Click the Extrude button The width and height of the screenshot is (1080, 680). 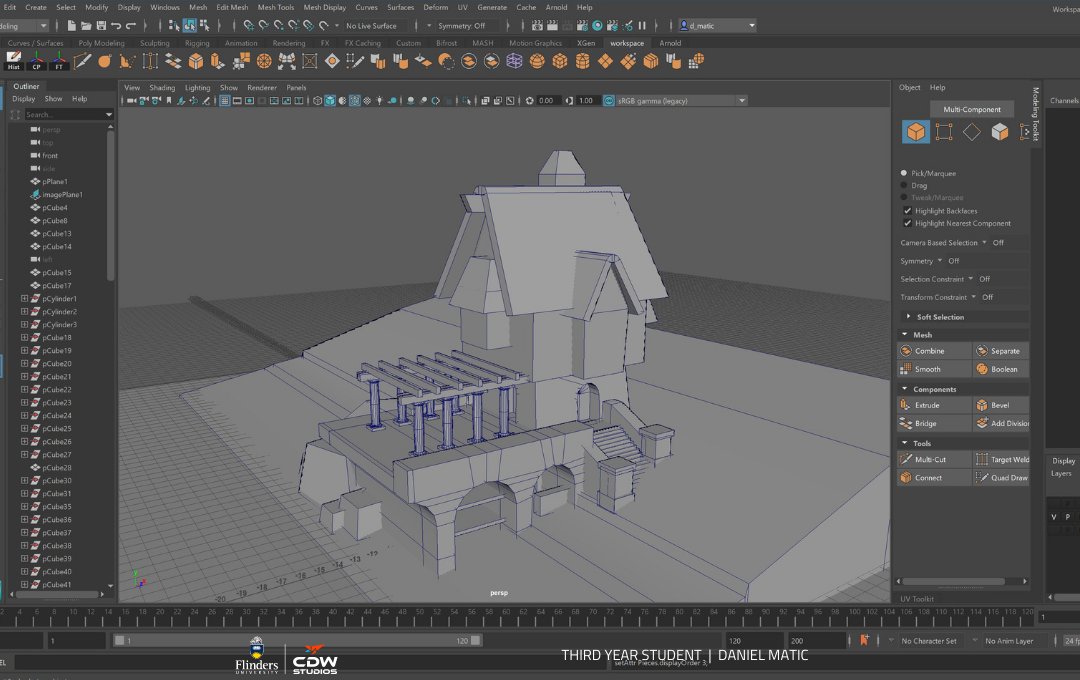click(x=935, y=405)
